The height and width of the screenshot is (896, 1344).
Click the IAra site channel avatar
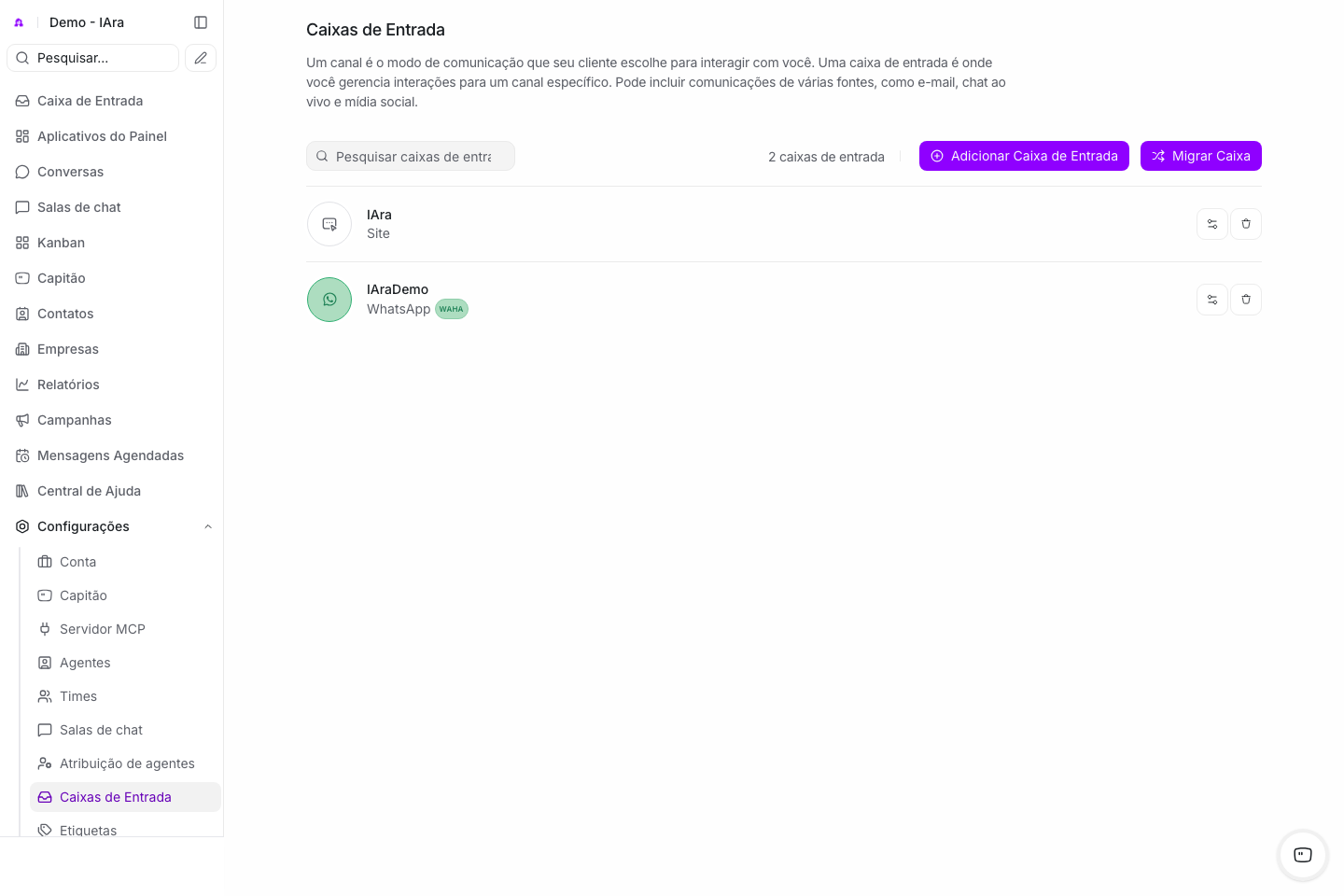point(329,224)
